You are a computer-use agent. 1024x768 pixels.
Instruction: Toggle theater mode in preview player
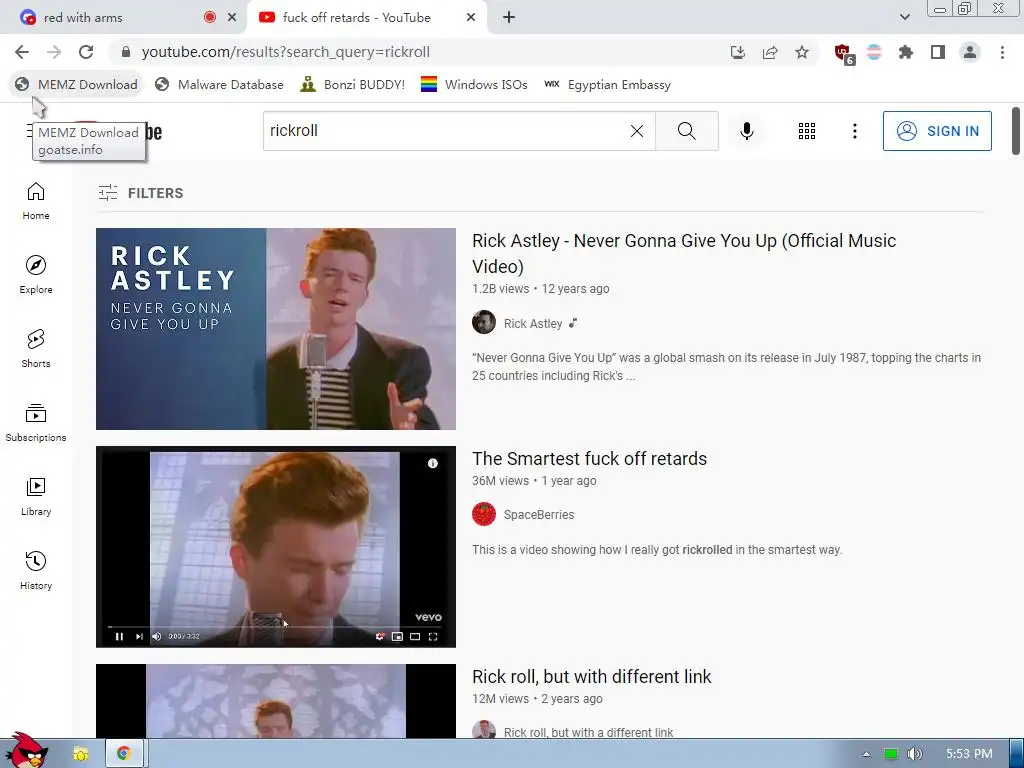coord(415,637)
